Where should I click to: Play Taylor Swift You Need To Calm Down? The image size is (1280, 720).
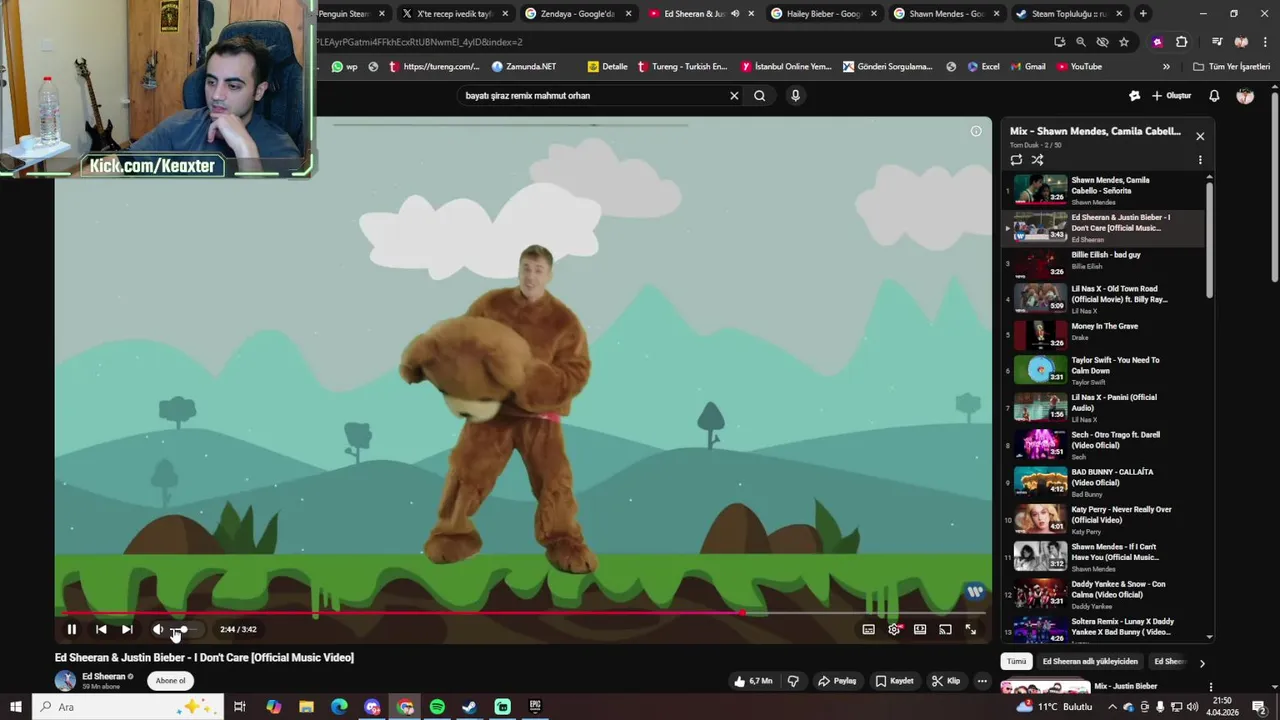pyautogui.click(x=1103, y=370)
